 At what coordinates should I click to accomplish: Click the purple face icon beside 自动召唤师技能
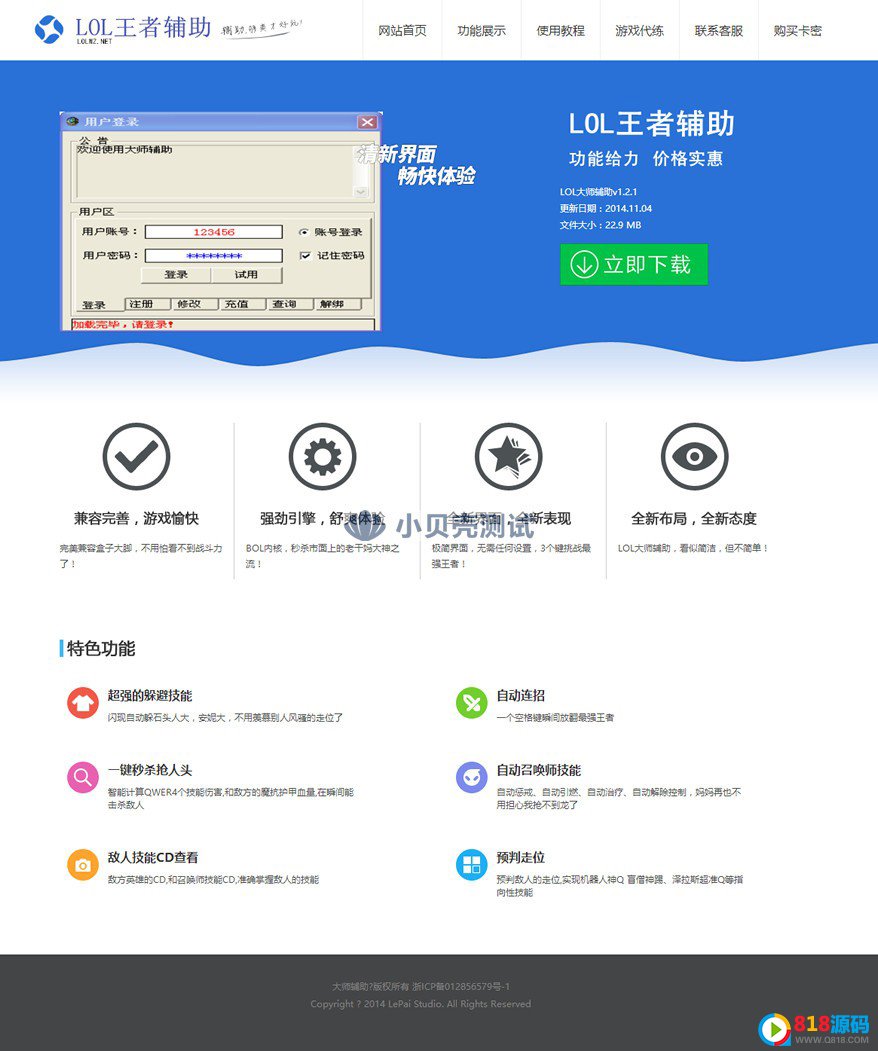(472, 777)
